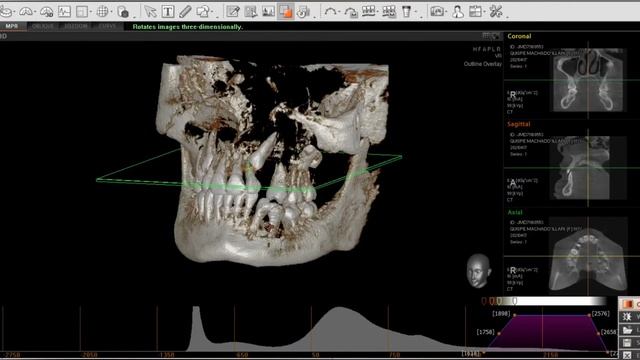Click the volume segmentation database icon
This screenshot has height=360, width=640.
click(x=123, y=11)
